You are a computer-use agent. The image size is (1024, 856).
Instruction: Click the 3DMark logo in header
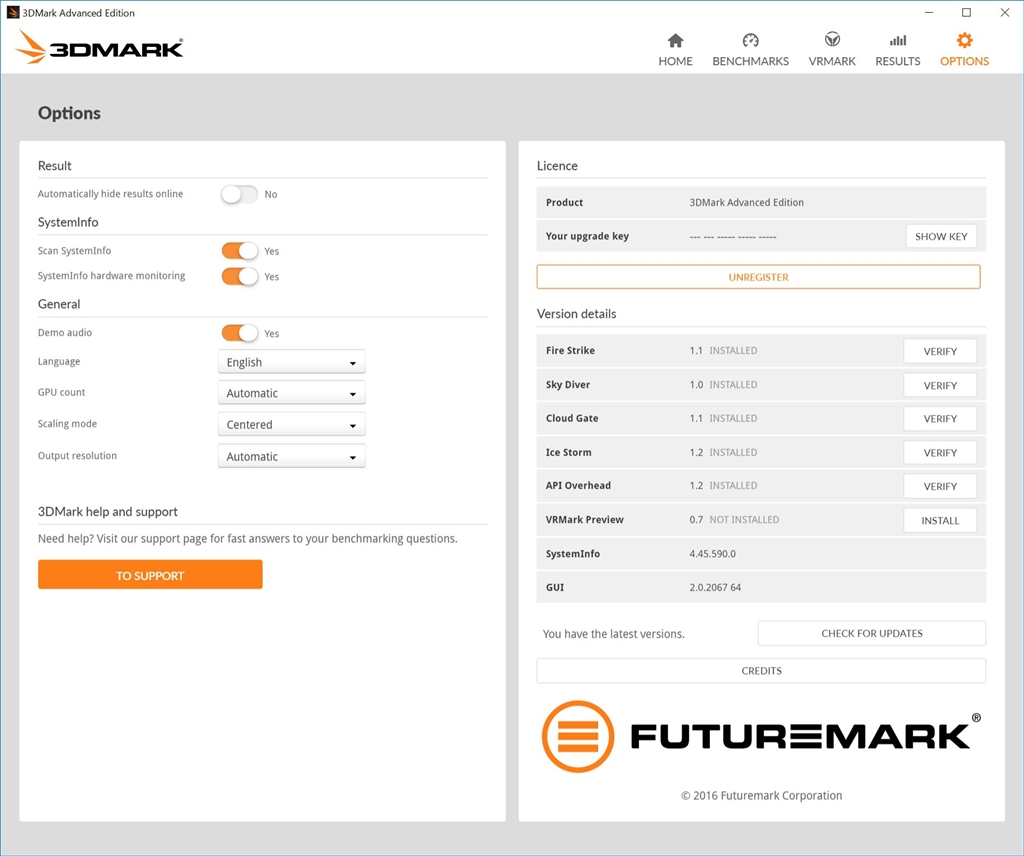(x=99, y=47)
